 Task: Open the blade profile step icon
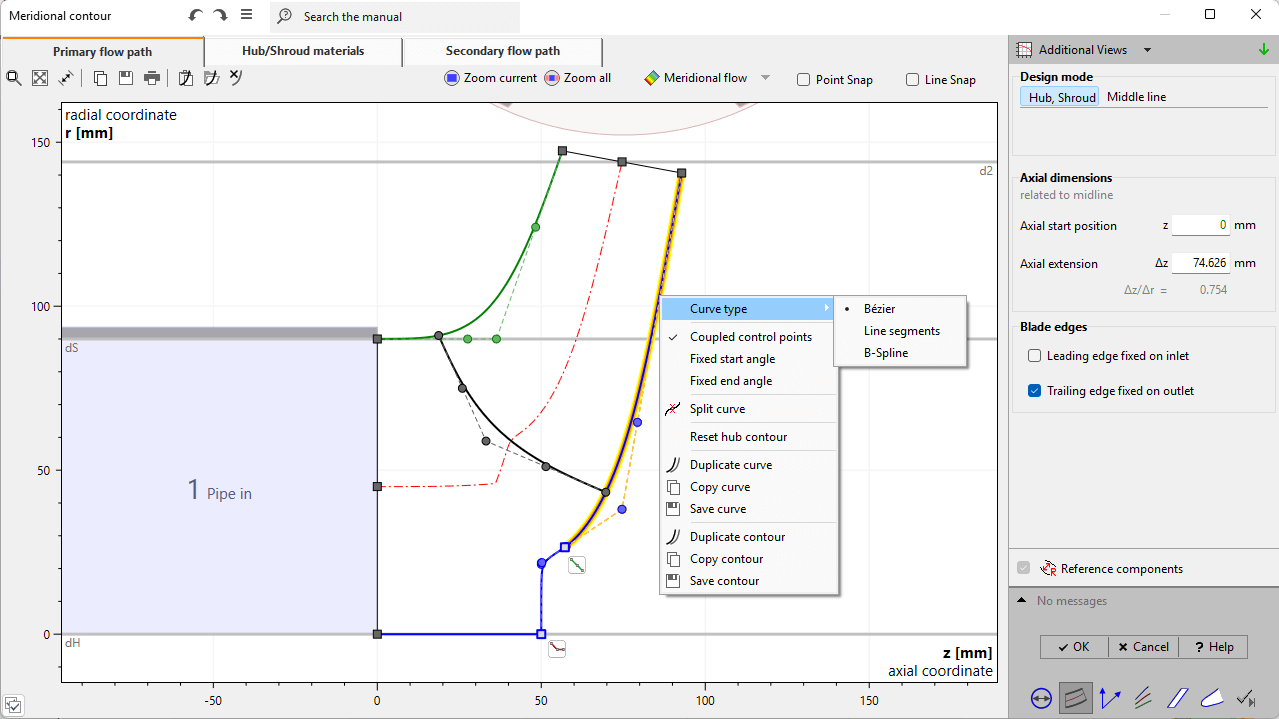(x=1211, y=698)
